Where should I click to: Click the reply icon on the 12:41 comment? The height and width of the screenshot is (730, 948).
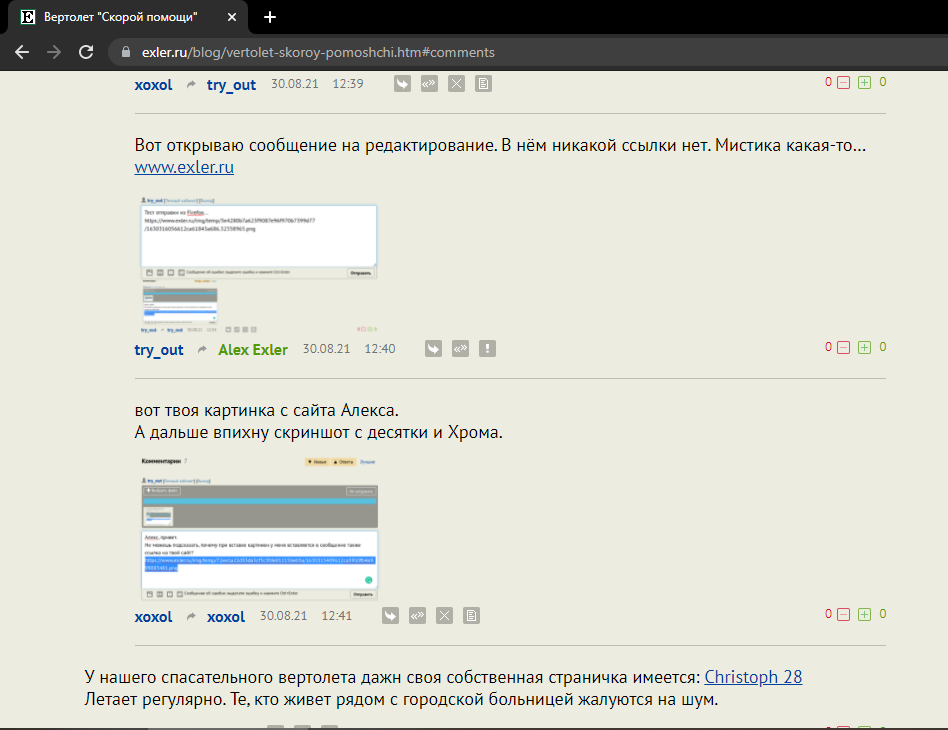(x=390, y=616)
